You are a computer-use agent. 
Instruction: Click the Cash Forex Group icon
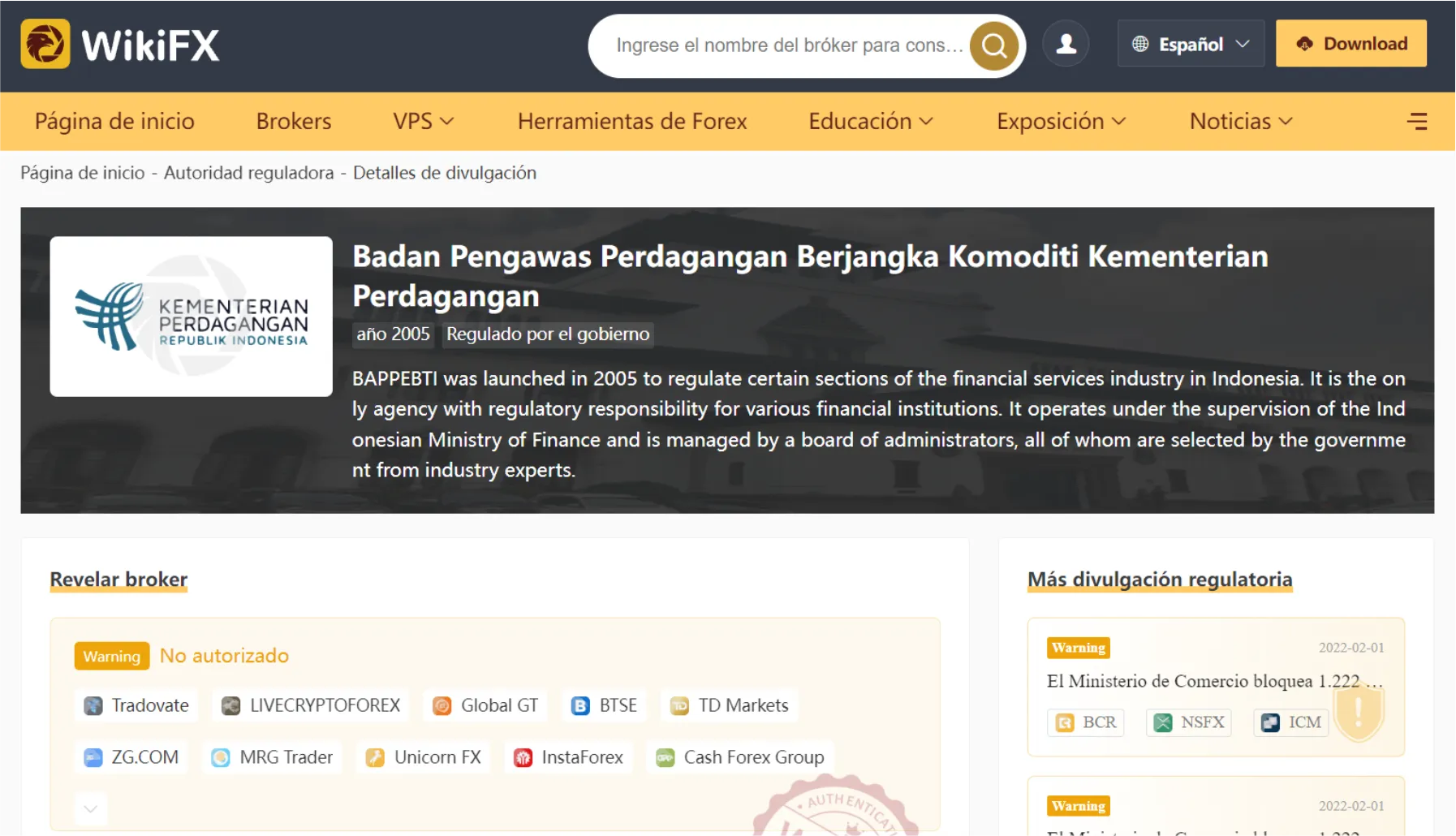pyautogui.click(x=666, y=757)
